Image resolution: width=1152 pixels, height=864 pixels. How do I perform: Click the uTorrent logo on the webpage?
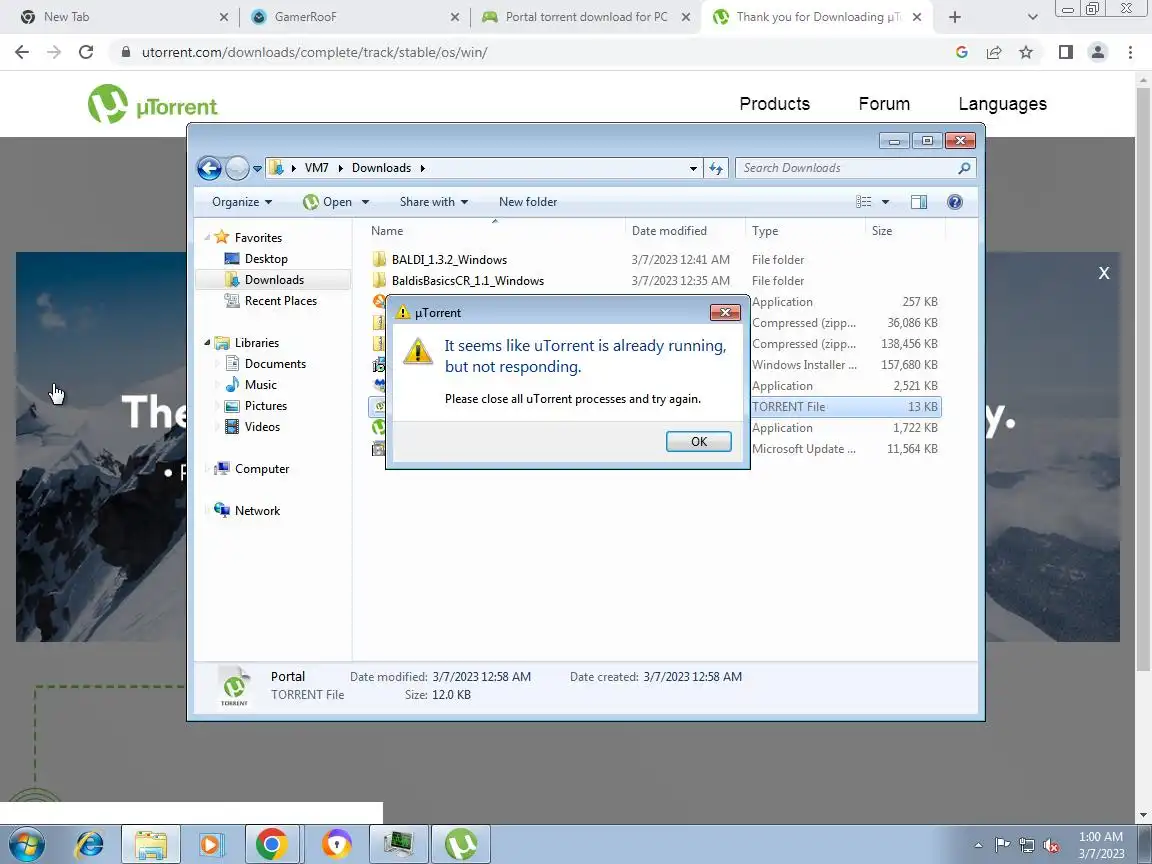tap(152, 104)
